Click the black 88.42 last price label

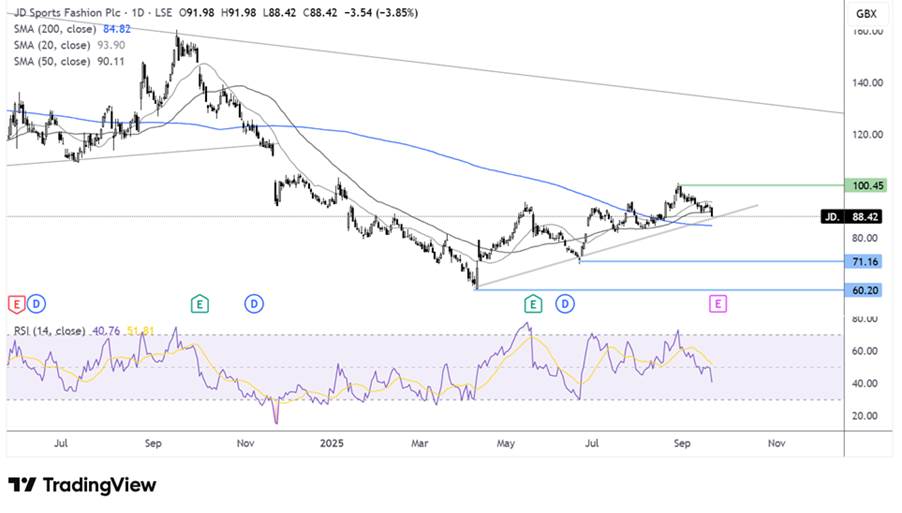click(865, 217)
